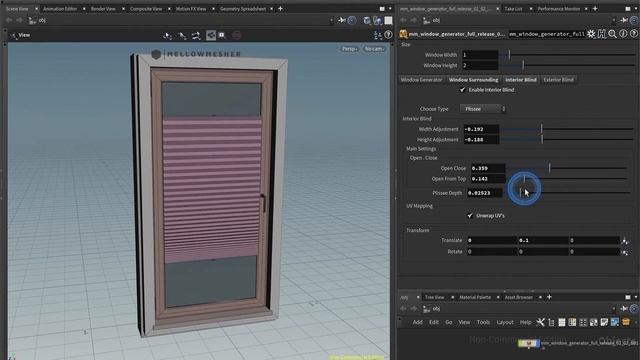
Task: Toggle Unwrap UV's checkbox
Action: coord(470,216)
